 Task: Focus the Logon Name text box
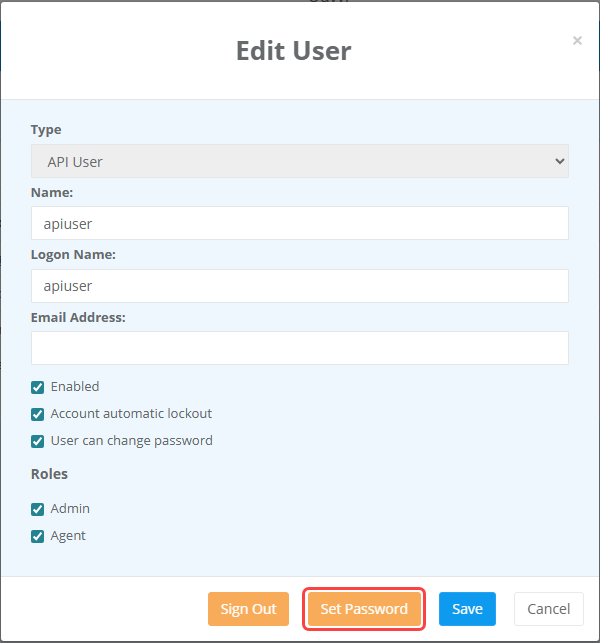click(x=299, y=286)
